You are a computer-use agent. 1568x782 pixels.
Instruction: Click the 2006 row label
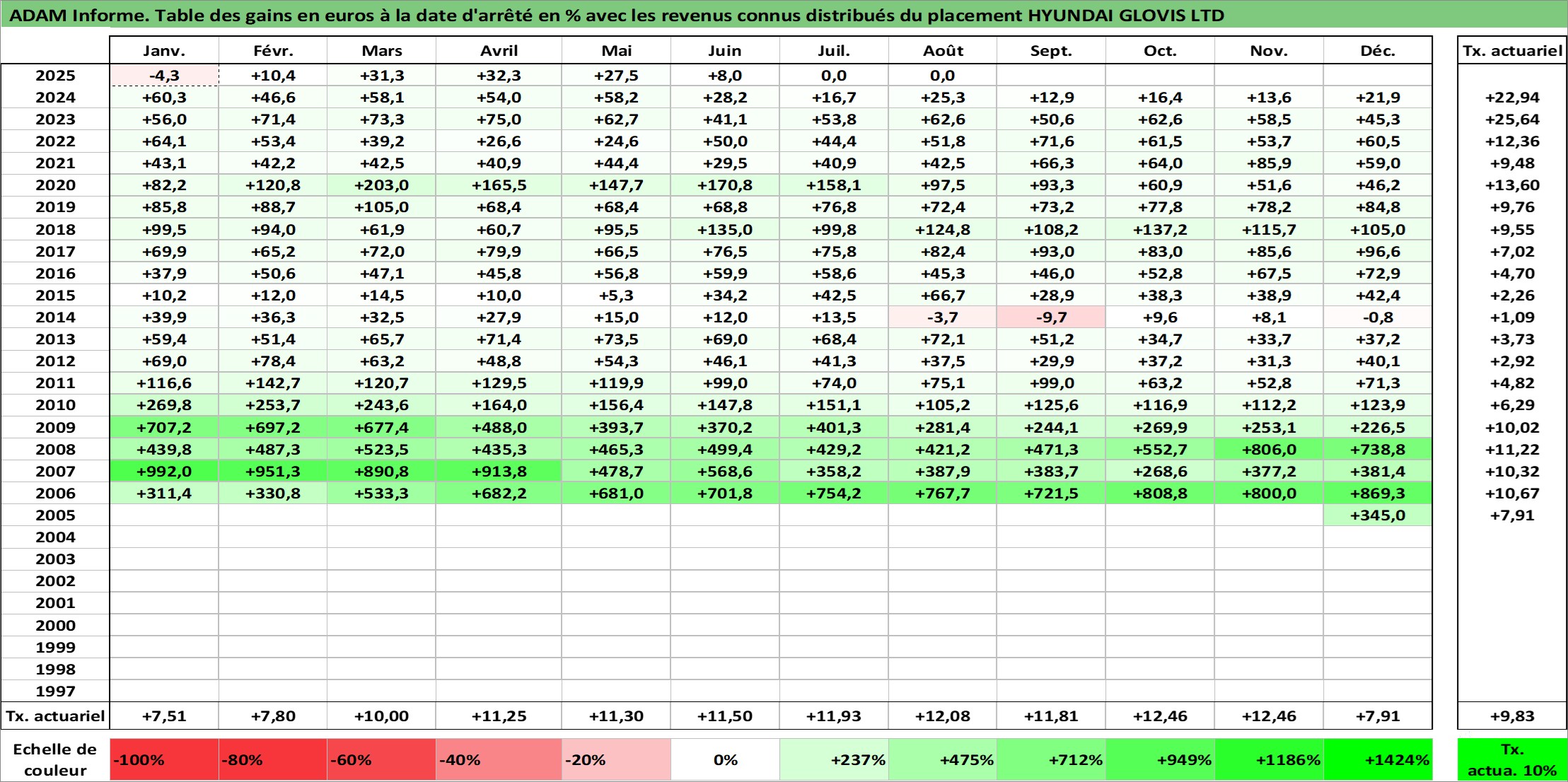coord(55,494)
